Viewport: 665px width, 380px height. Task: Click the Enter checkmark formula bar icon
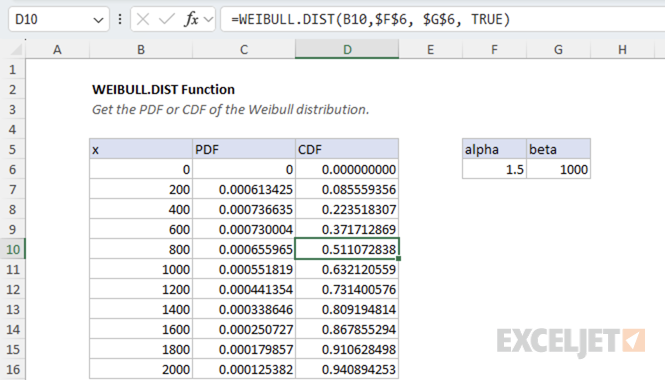166,19
